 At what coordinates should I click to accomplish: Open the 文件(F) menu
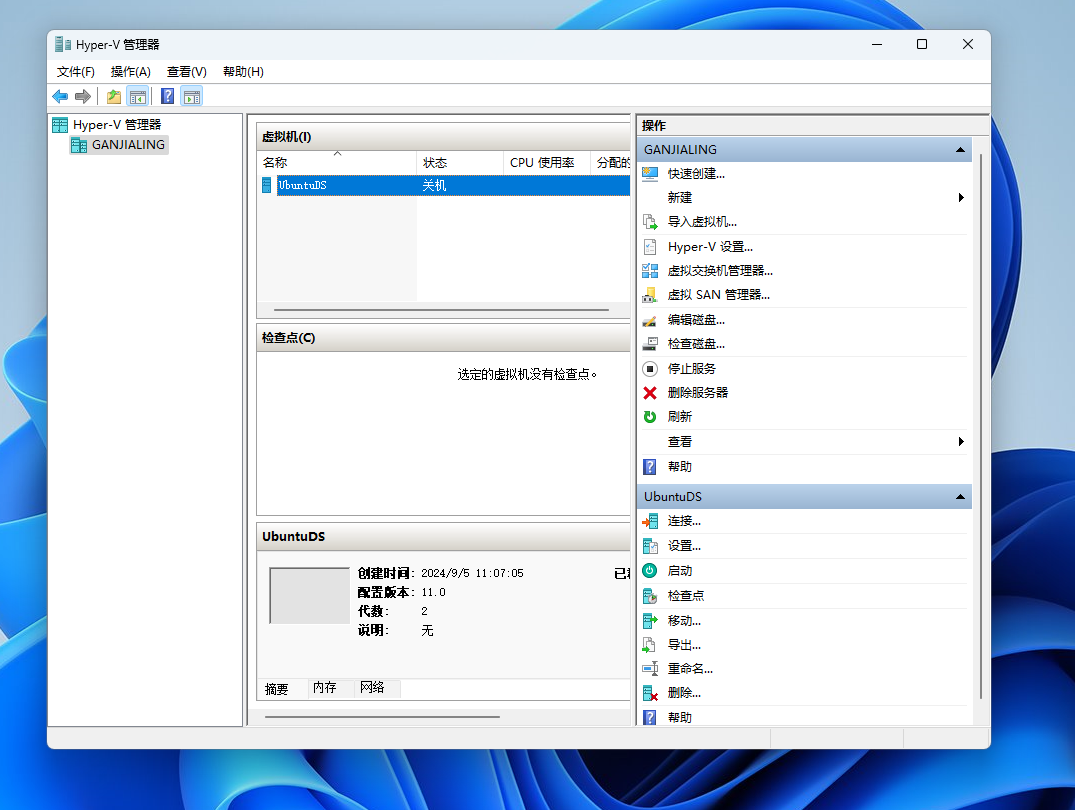[x=75, y=72]
